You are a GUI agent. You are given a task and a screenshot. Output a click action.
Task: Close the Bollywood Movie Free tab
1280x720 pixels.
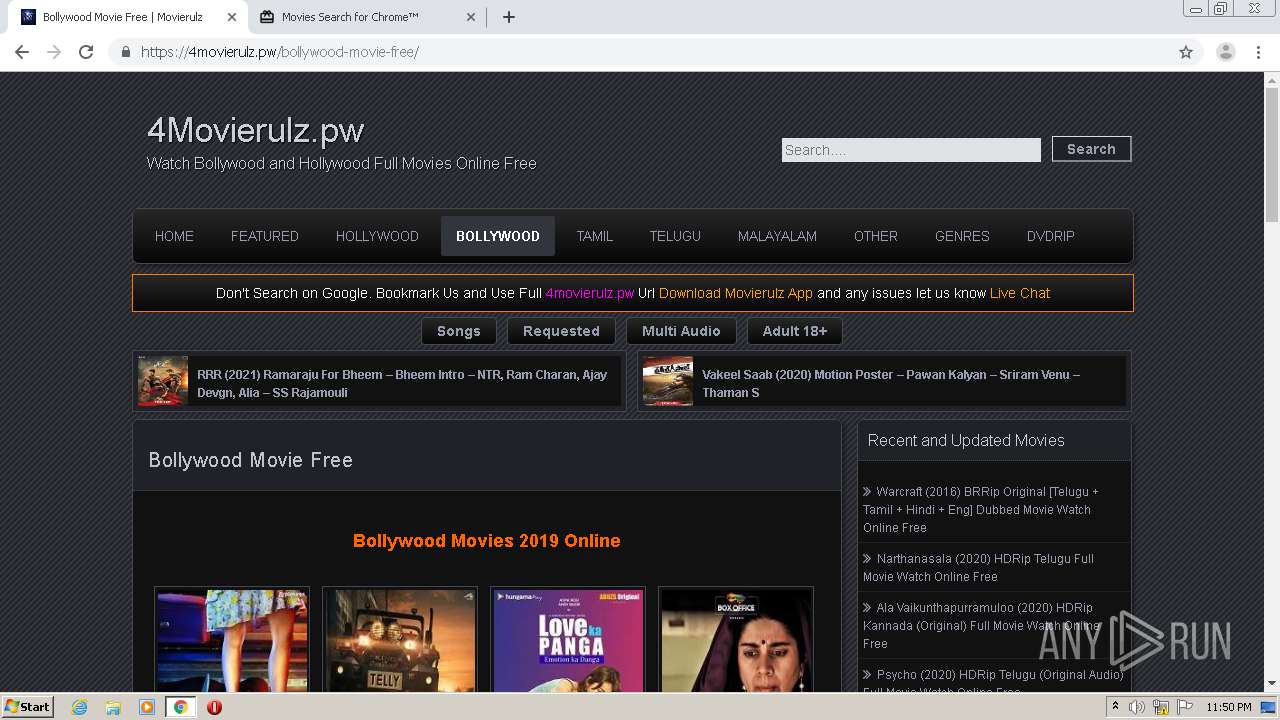(x=232, y=17)
